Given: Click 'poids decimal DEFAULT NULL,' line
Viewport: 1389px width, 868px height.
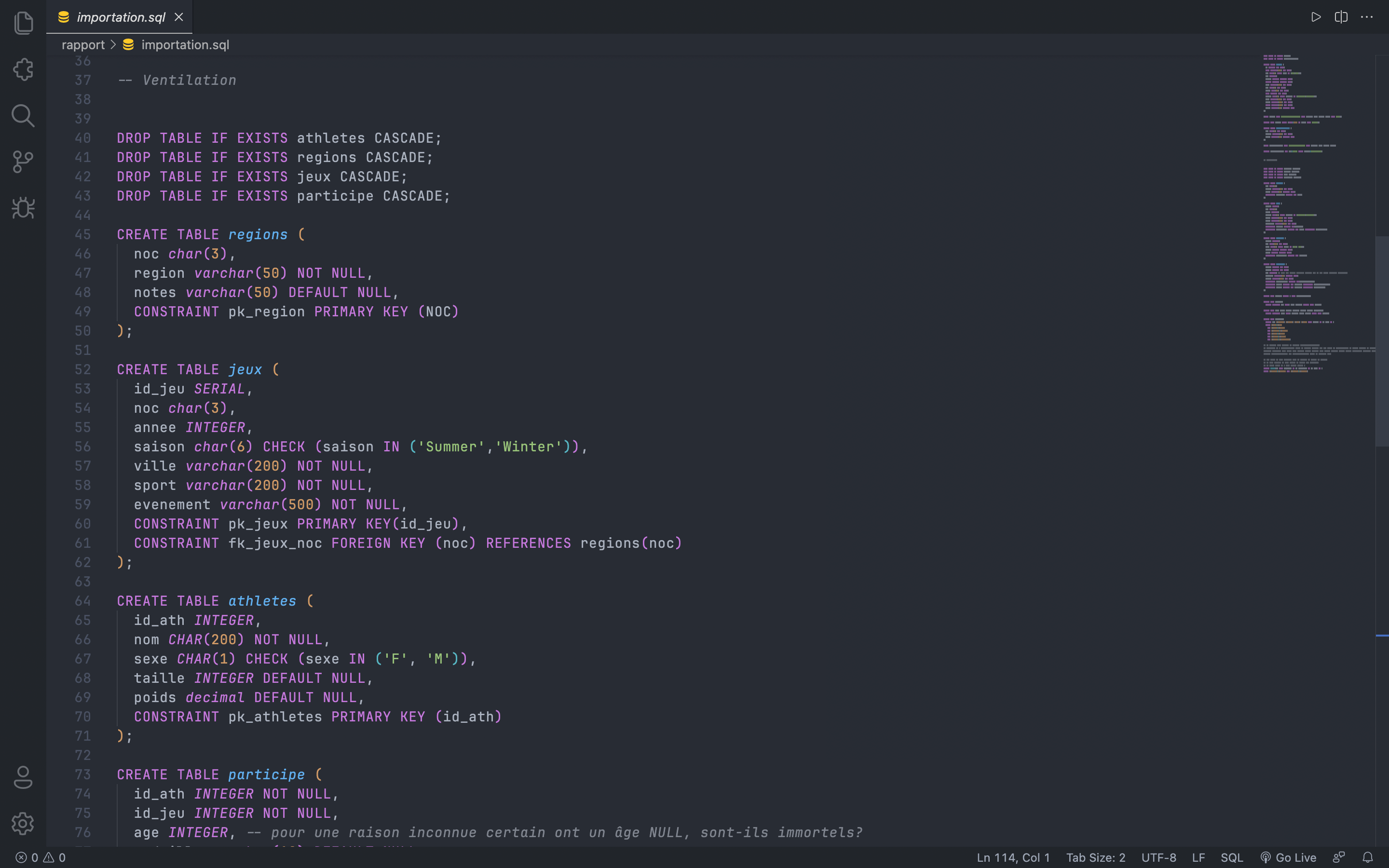Looking at the screenshot, I should point(250,697).
